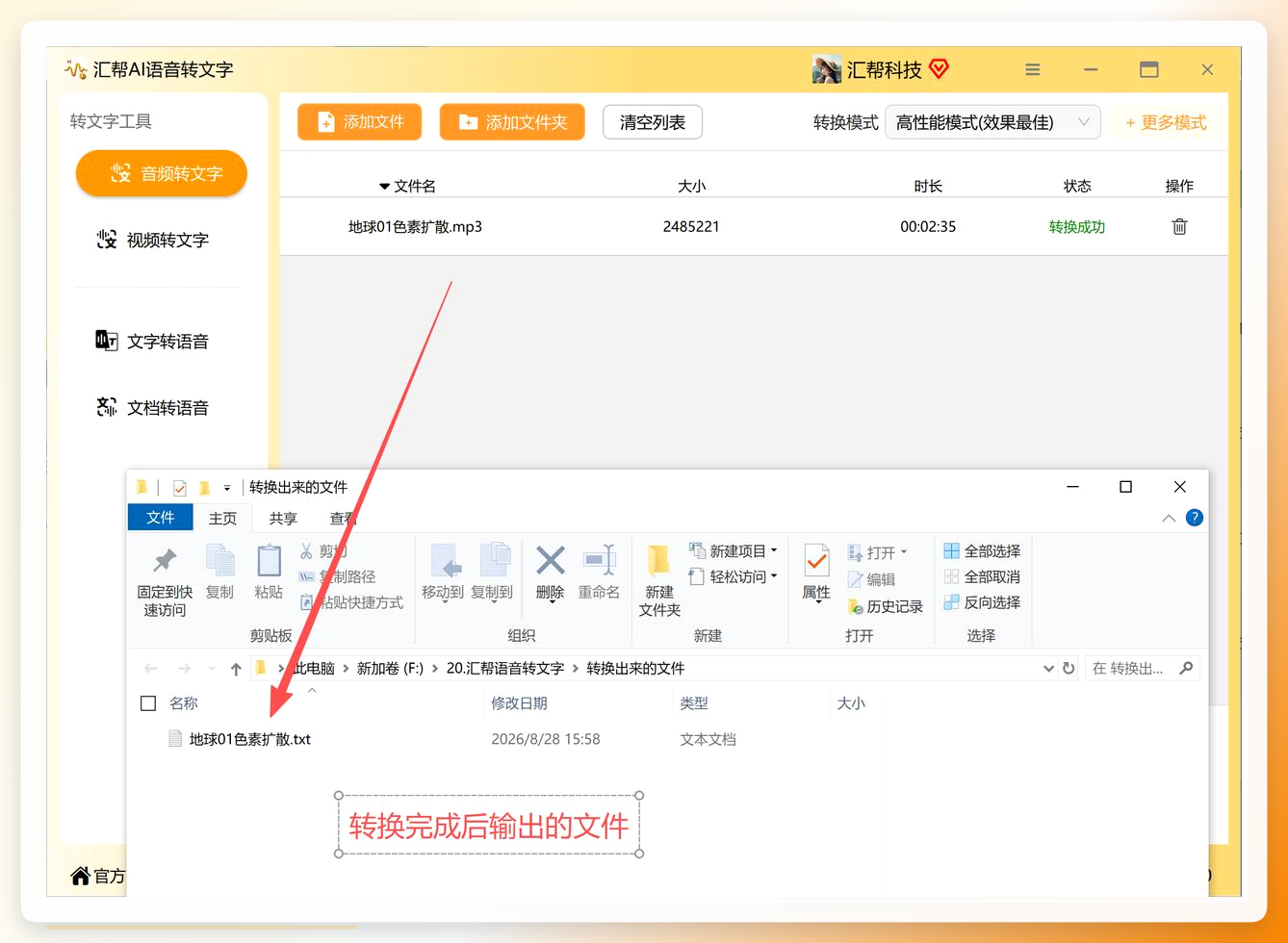Screen dimensions: 1288x943
Task: Click 反向选择 in Explorer ribbon
Action: point(982,602)
